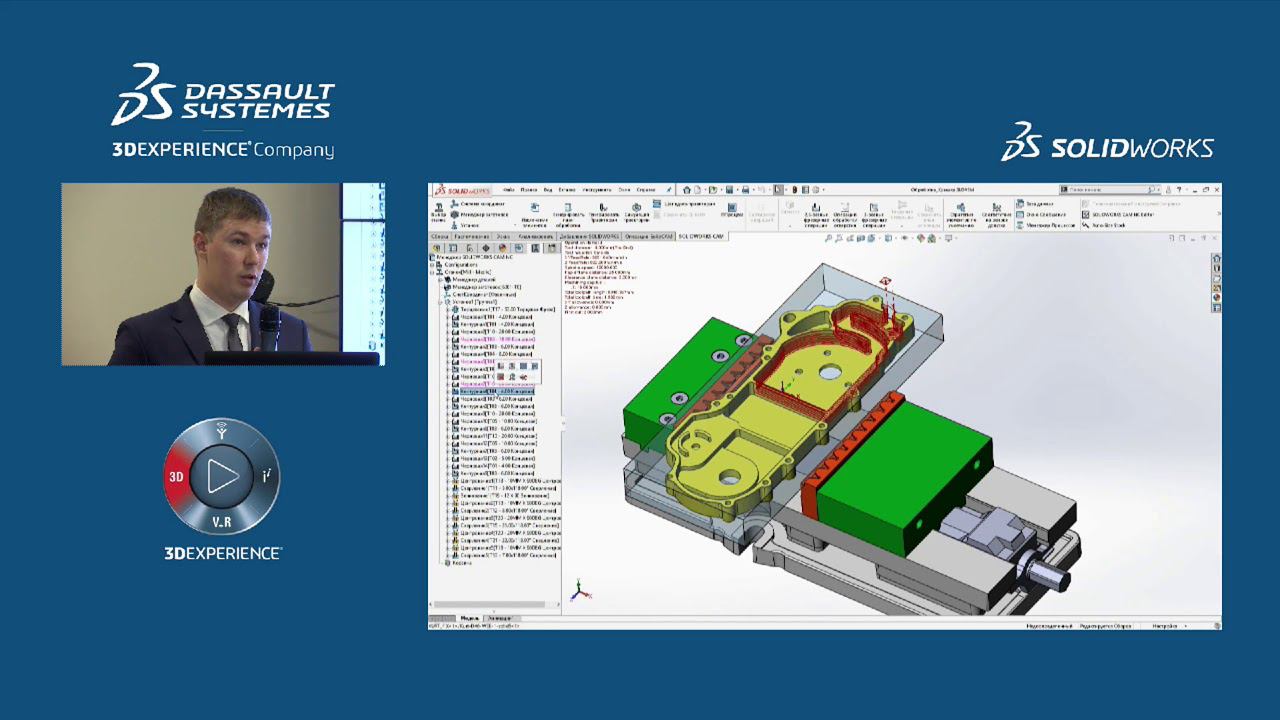Select the SOLIDWORKS CAM ribbon tab
This screenshot has height=720, width=1280.
(701, 236)
